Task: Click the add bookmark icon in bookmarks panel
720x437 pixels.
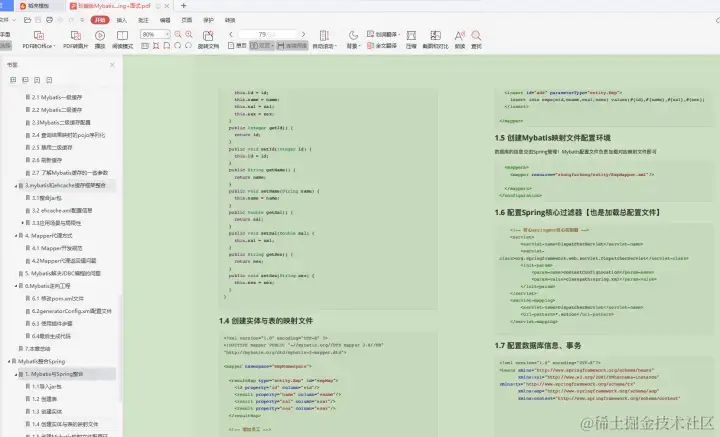Action: [x=37, y=80]
